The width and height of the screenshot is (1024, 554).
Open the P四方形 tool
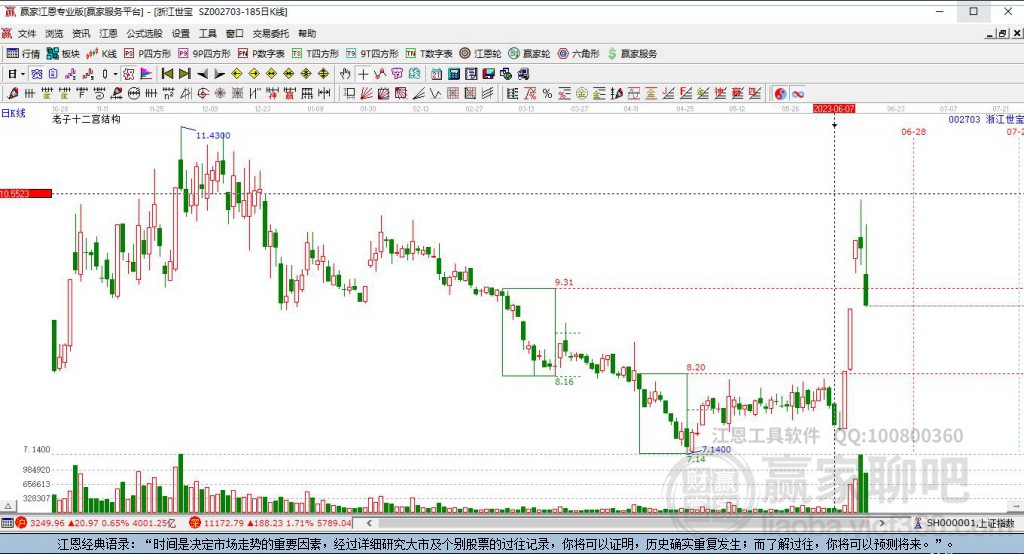148,54
